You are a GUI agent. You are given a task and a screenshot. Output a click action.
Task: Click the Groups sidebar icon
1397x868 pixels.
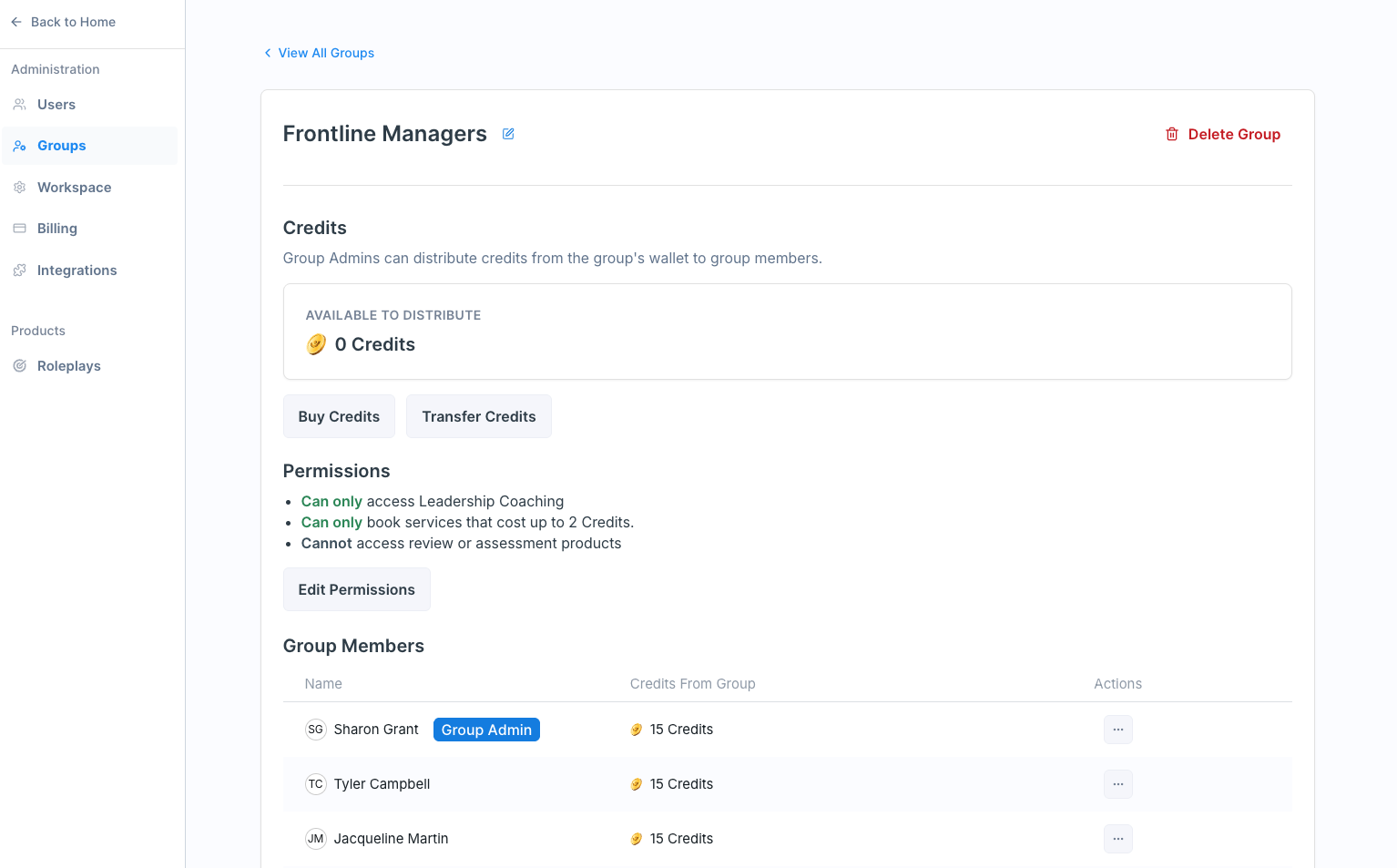pyautogui.click(x=19, y=146)
